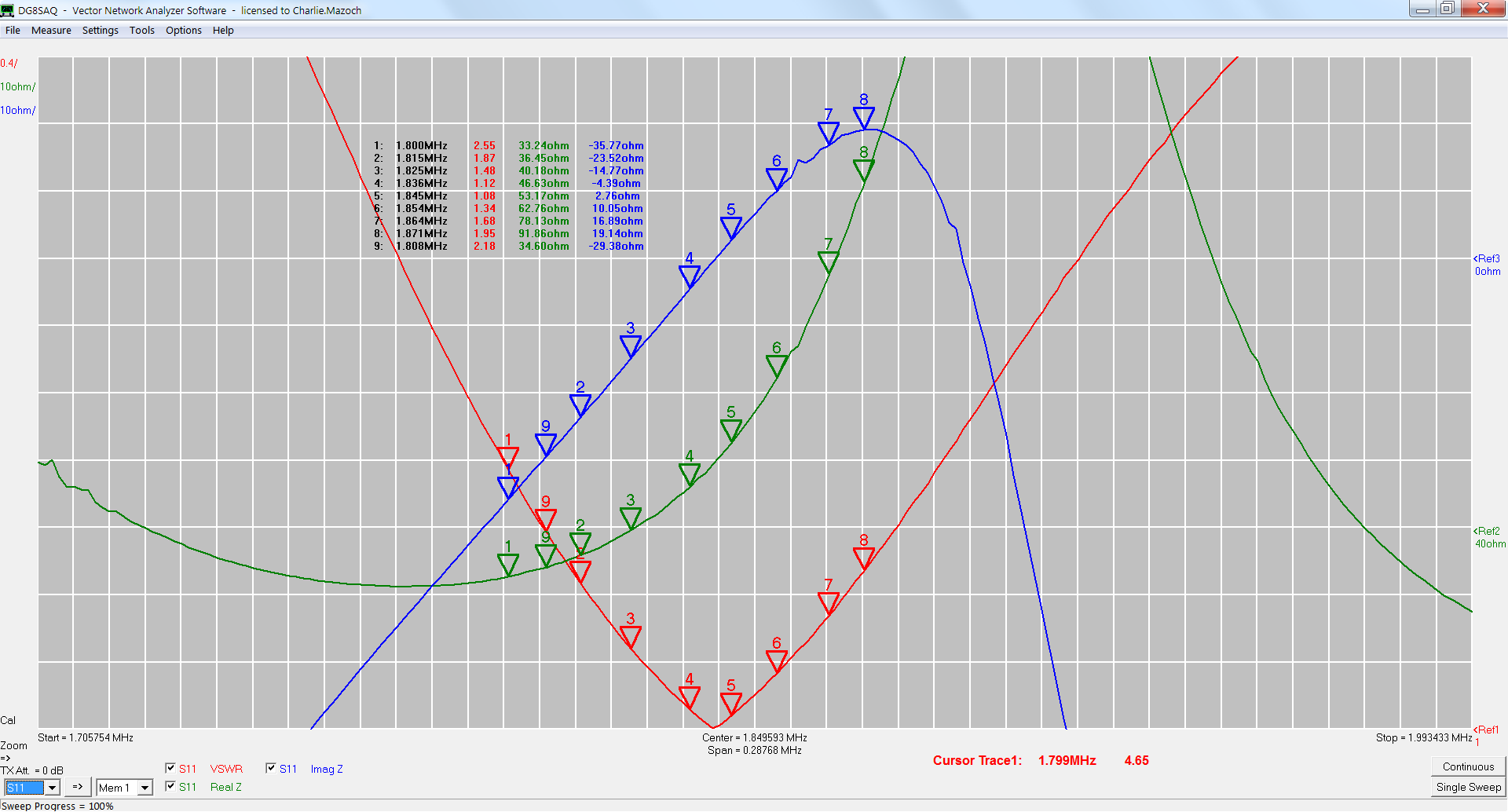
Task: Select green Real Z marker 5 triangle
Action: [730, 429]
